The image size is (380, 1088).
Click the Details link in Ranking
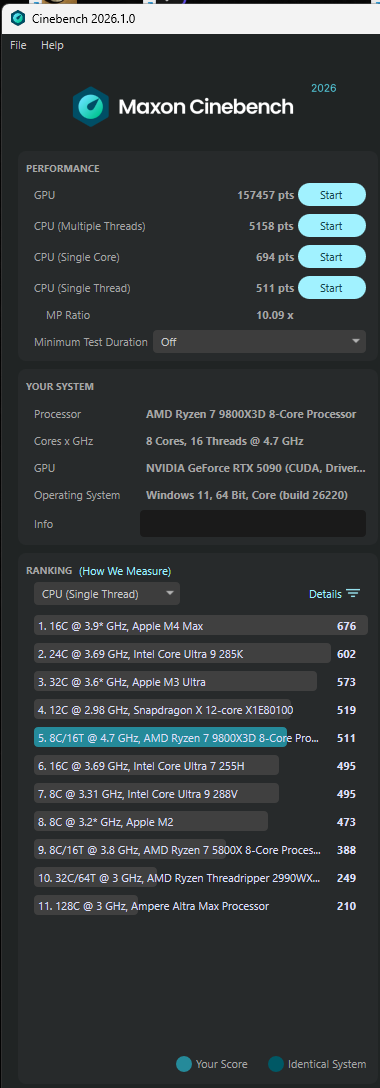pos(325,594)
